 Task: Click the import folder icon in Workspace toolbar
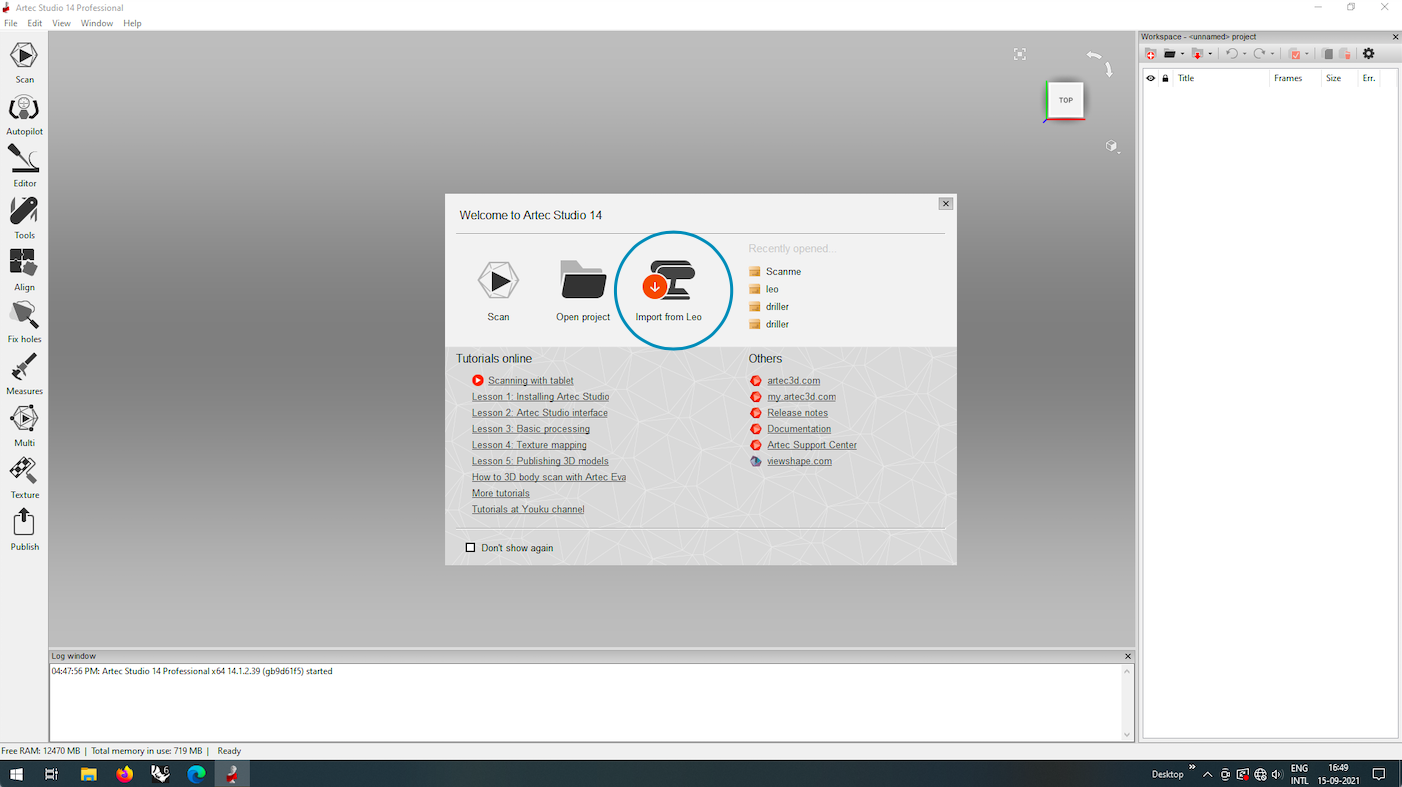click(1197, 54)
